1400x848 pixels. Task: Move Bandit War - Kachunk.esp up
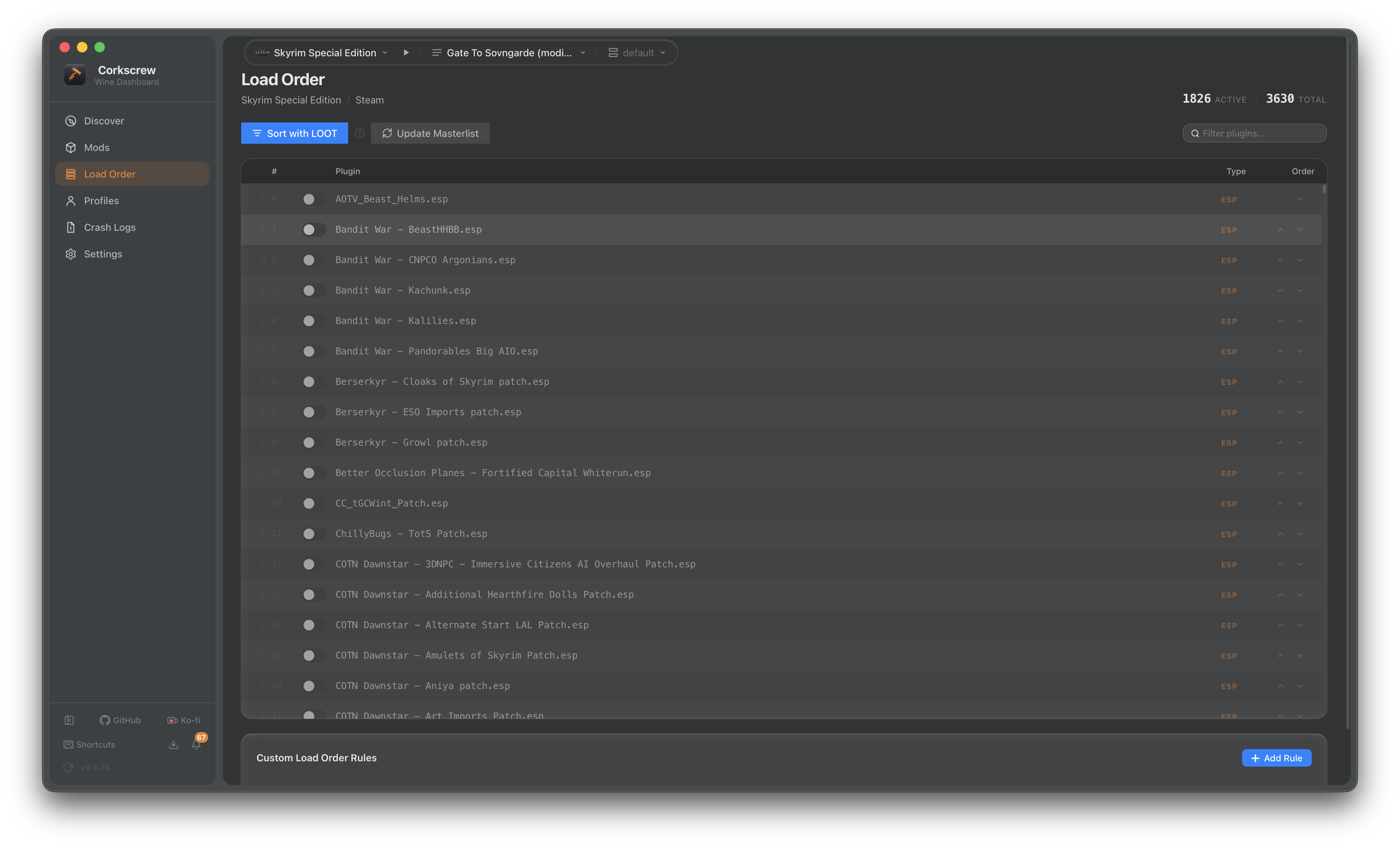click(1280, 290)
